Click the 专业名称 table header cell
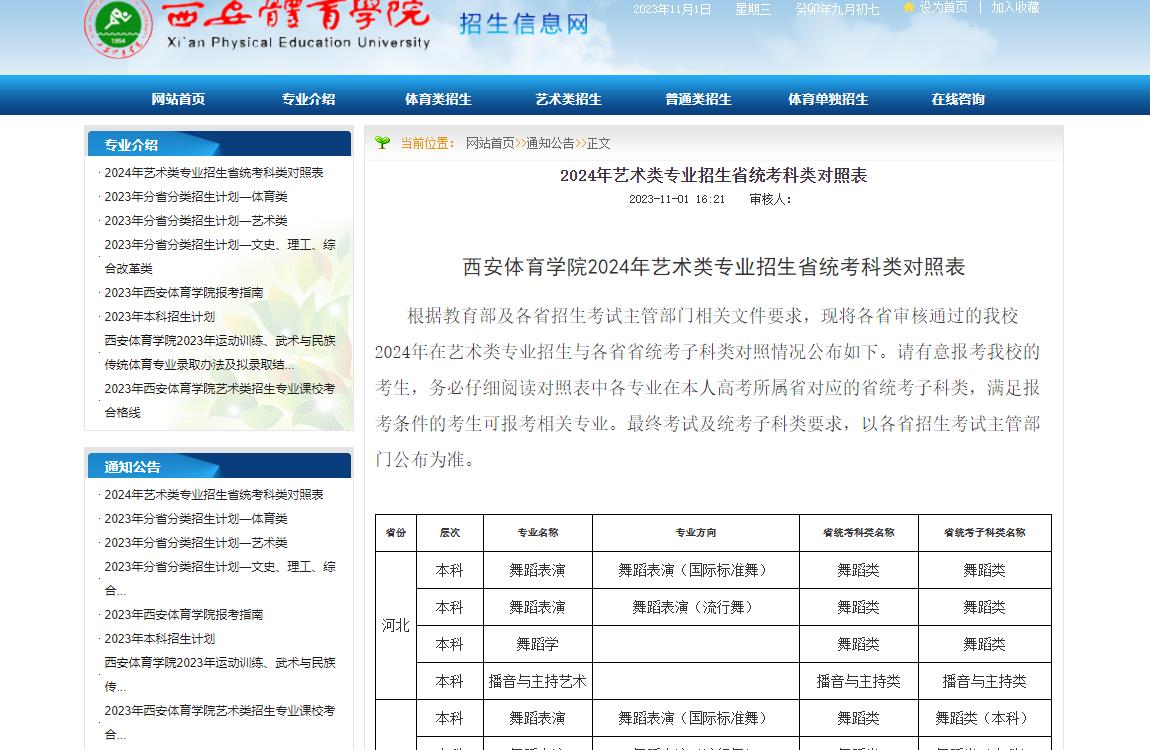 [x=538, y=533]
